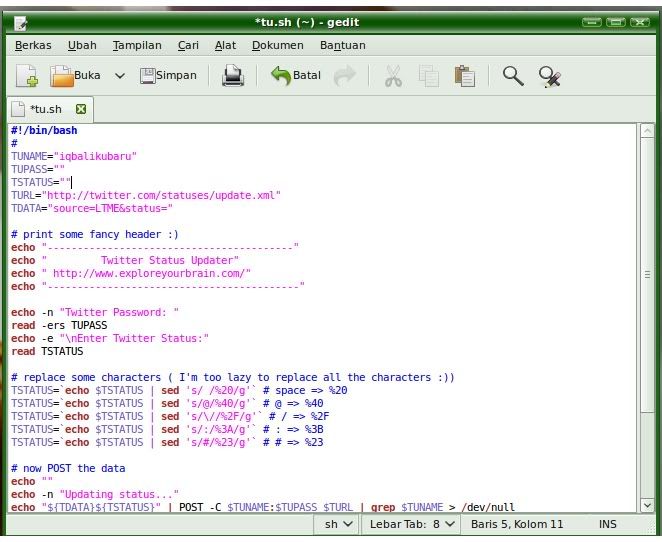Click scrollbar up arrow
The height and width of the screenshot is (542, 662).
(647, 131)
